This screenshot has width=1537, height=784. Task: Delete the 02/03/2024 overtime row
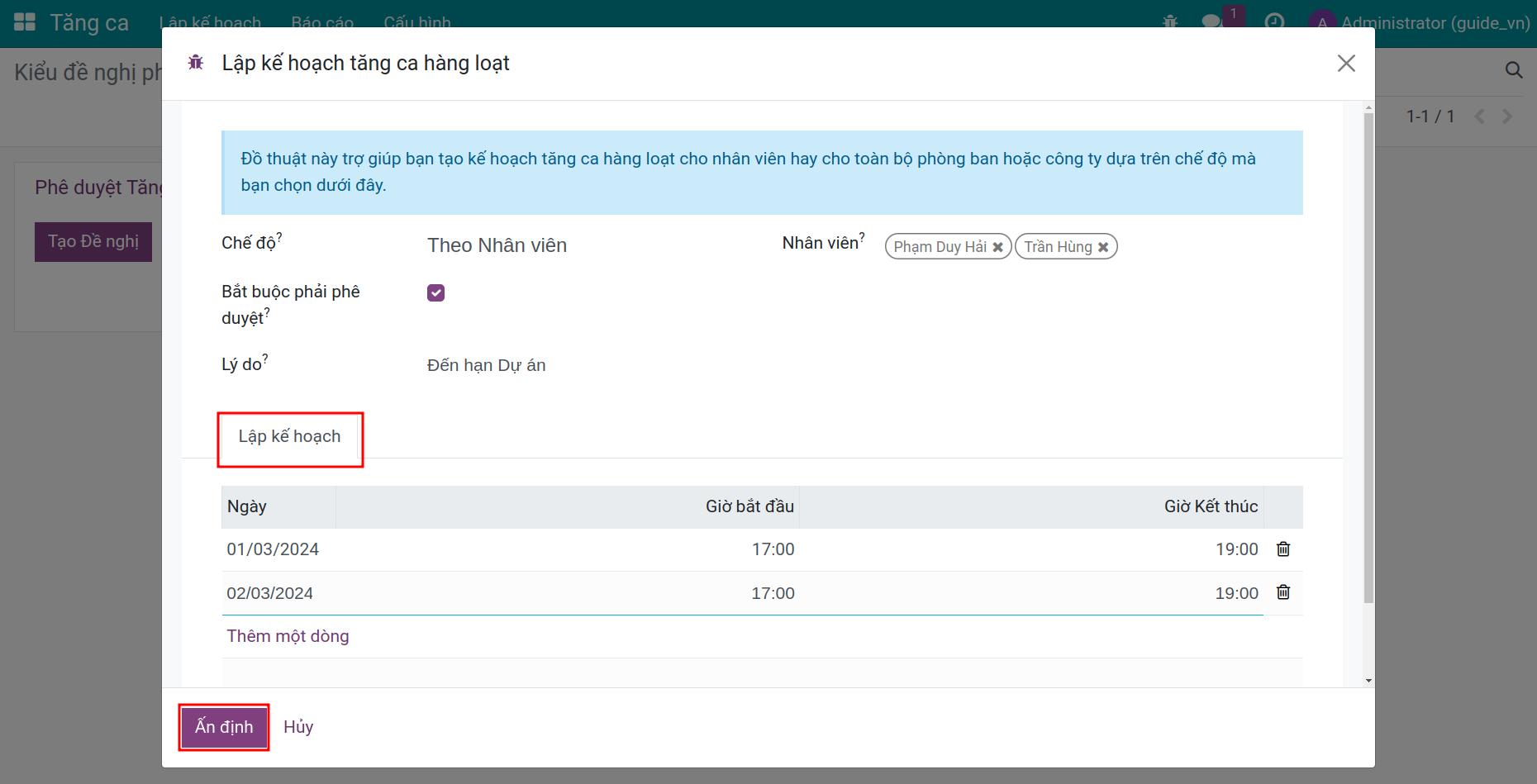click(1282, 592)
